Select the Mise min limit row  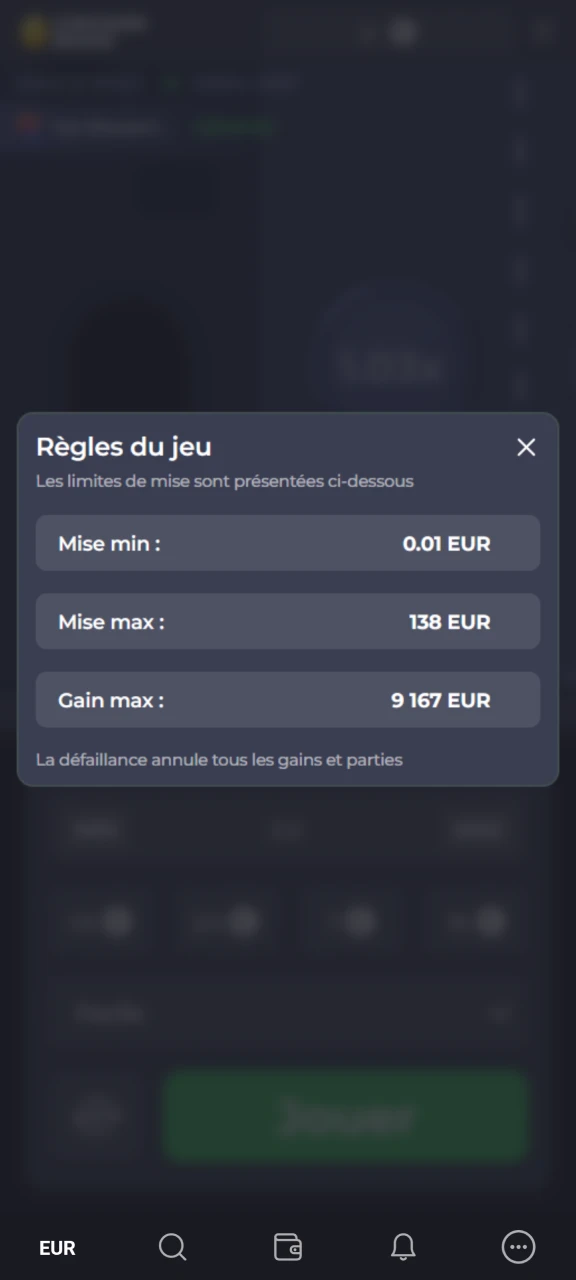point(288,543)
